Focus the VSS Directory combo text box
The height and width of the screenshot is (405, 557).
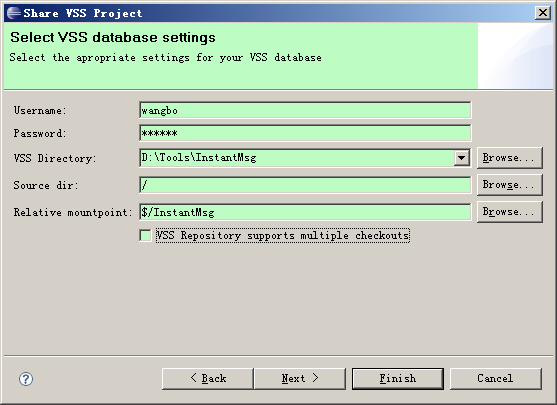pyautogui.click(x=297, y=157)
